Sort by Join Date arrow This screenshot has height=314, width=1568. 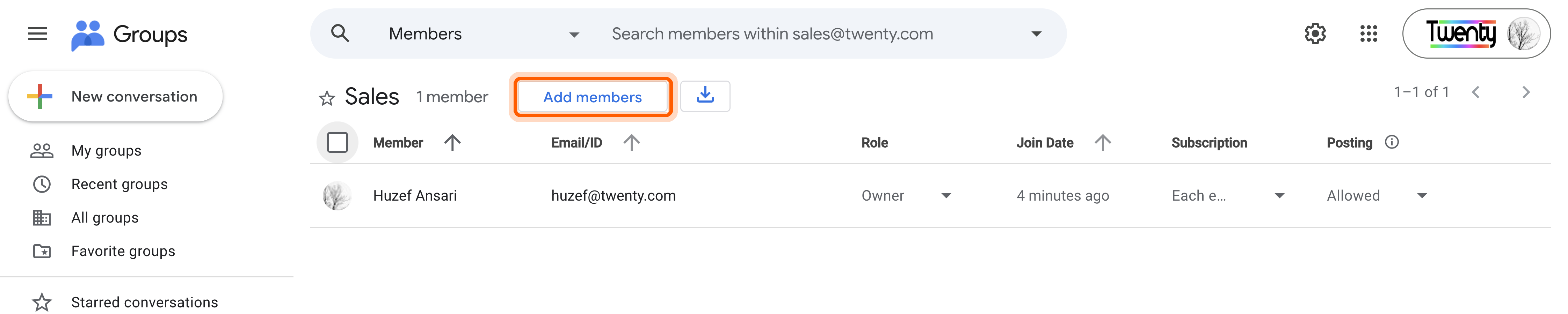click(x=1102, y=143)
